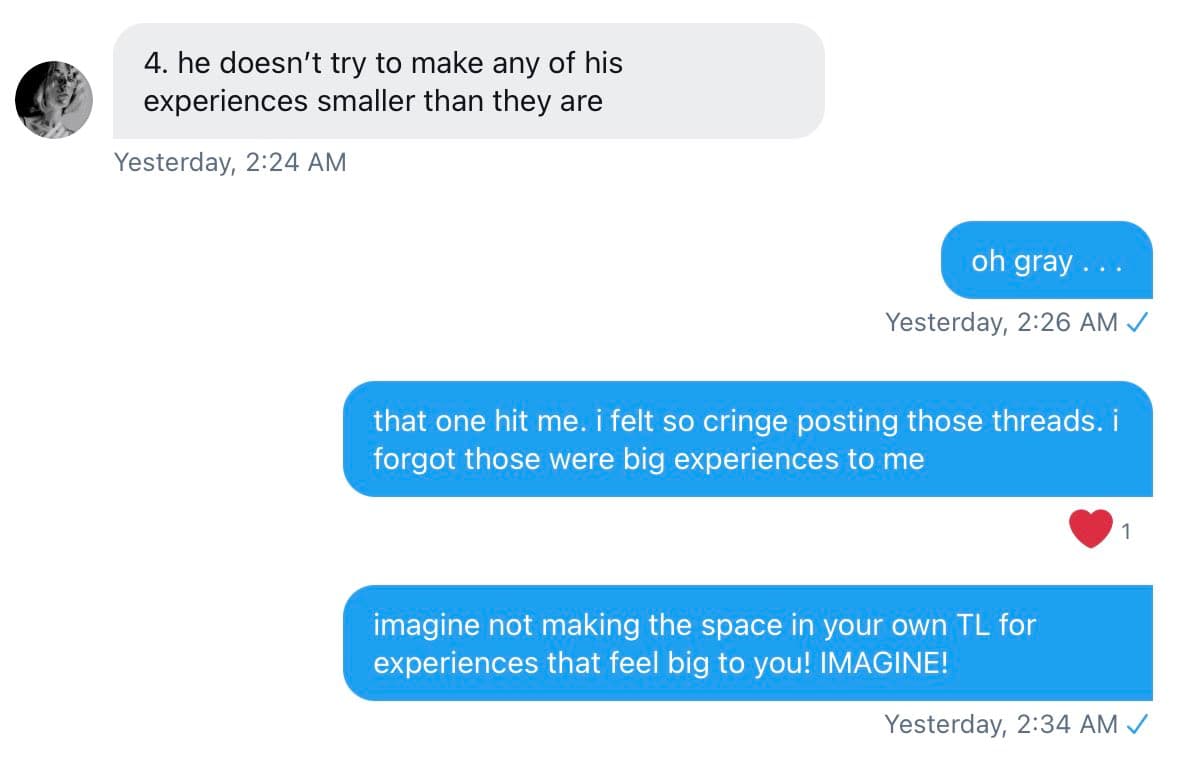This screenshot has width=1182, height=762.
Task: Click the read checkmark beside 2:26 AM
Action: tap(1136, 323)
